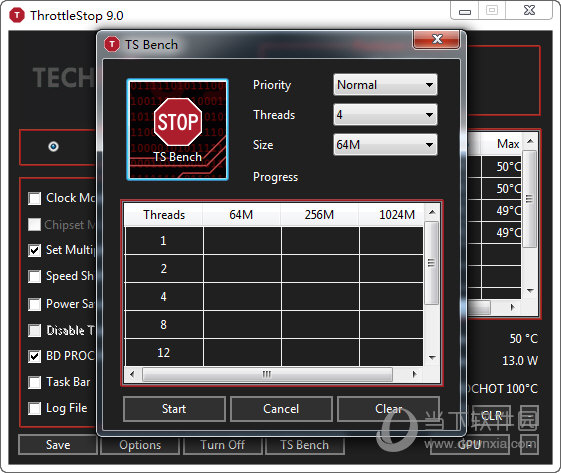
Task: Click results table scroll left arrow
Action: pyautogui.click(x=132, y=375)
